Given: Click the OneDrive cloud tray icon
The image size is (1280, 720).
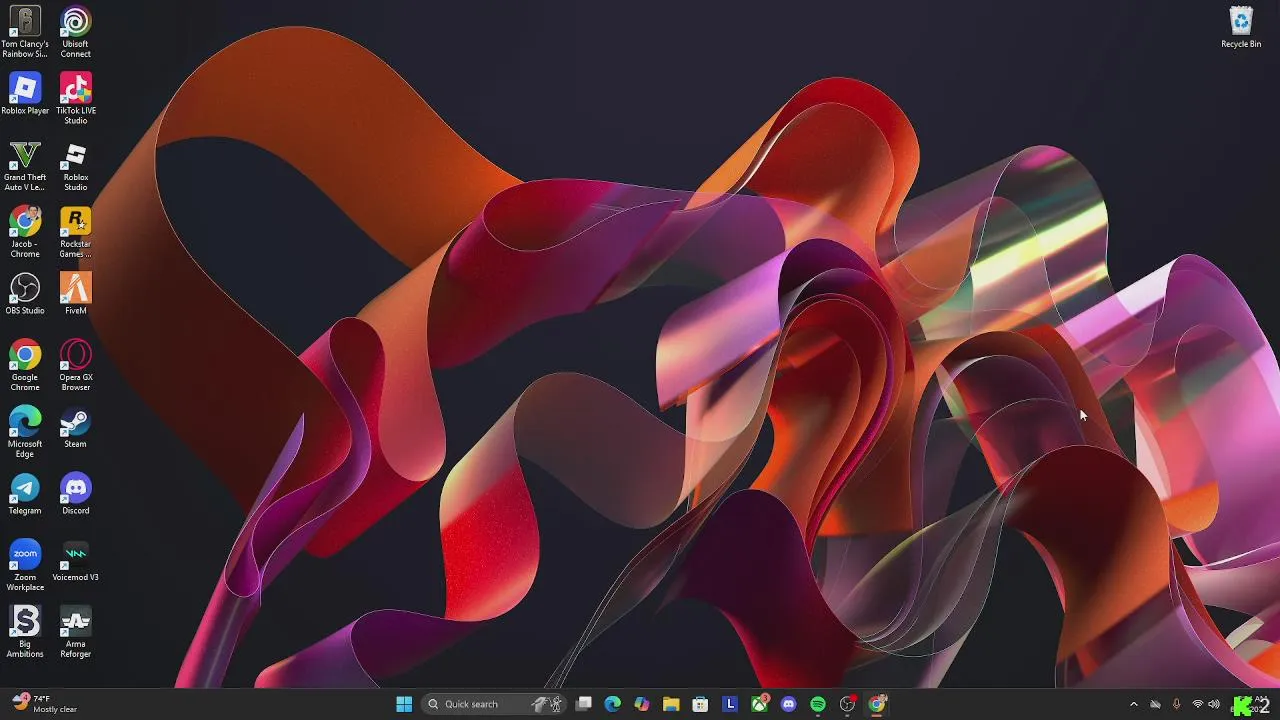Looking at the screenshot, I should tap(1155, 704).
